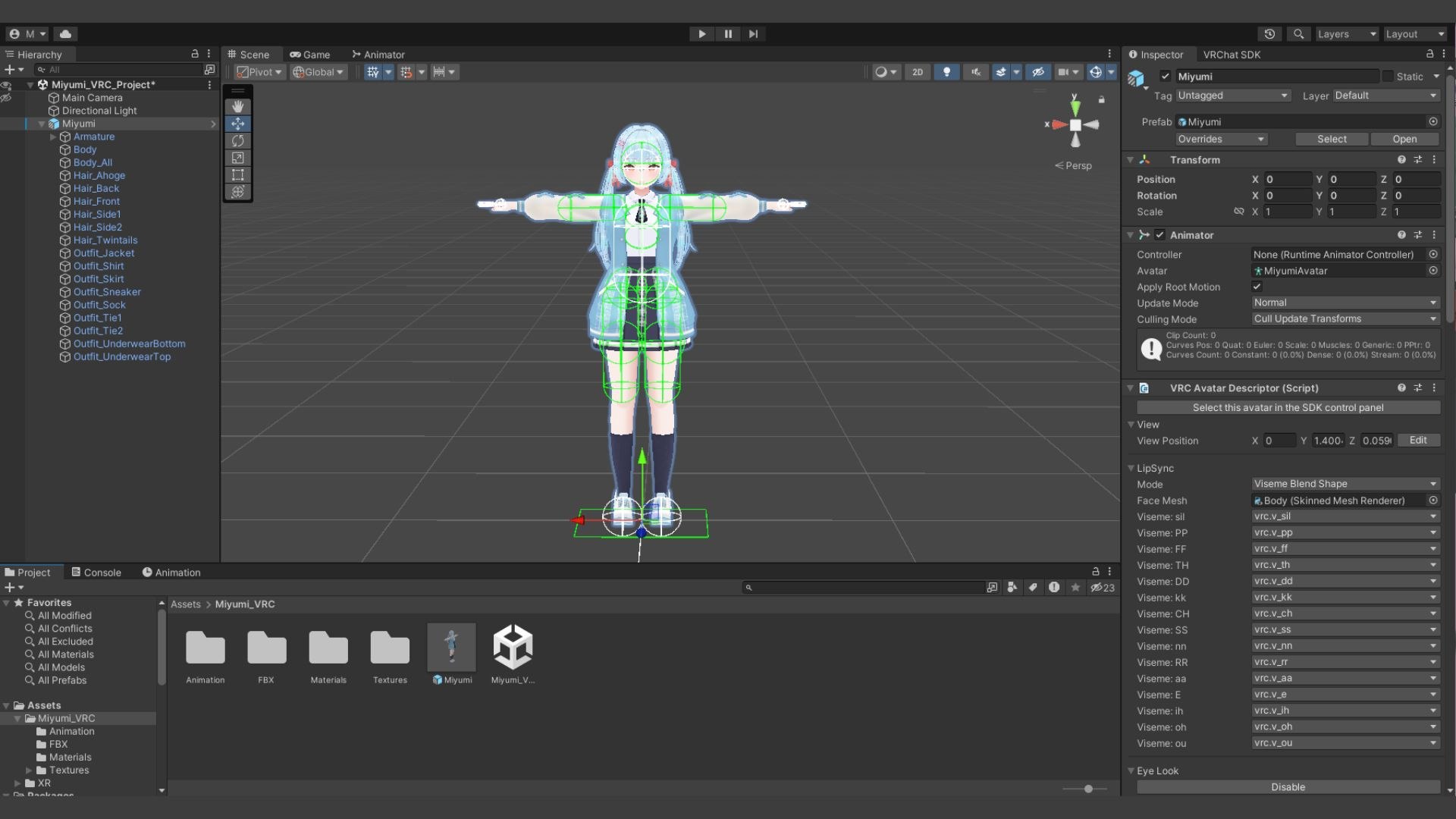Open LipSync Mode Viseme Blend Shape dropdown
Image resolution: width=1456 pixels, height=819 pixels.
pos(1345,484)
